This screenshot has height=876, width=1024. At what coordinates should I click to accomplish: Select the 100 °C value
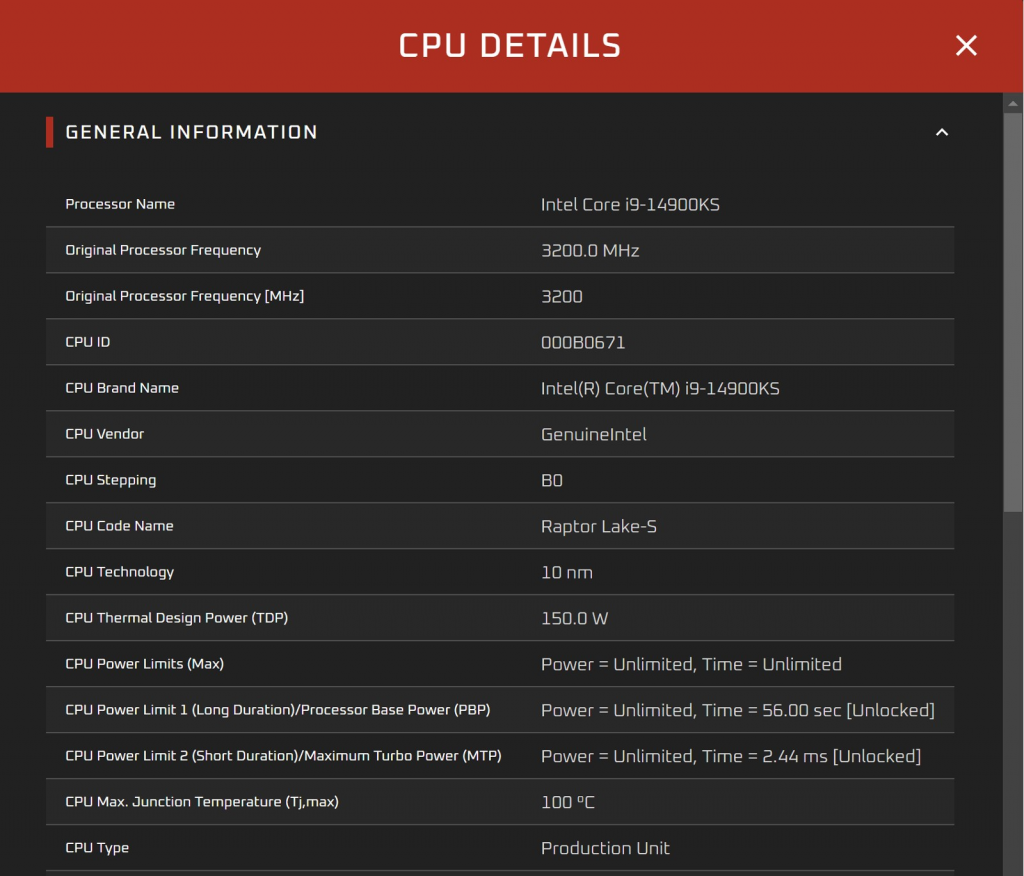[568, 802]
